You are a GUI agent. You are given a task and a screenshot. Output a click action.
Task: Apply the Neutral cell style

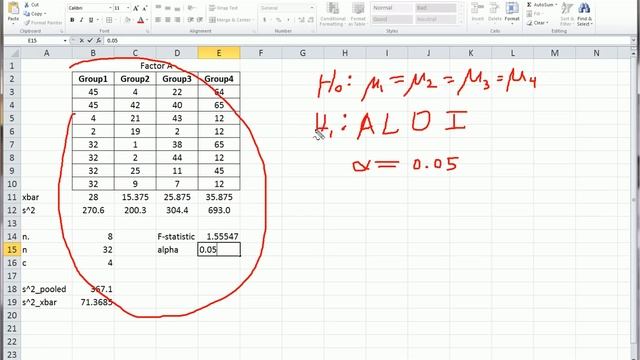click(x=436, y=19)
